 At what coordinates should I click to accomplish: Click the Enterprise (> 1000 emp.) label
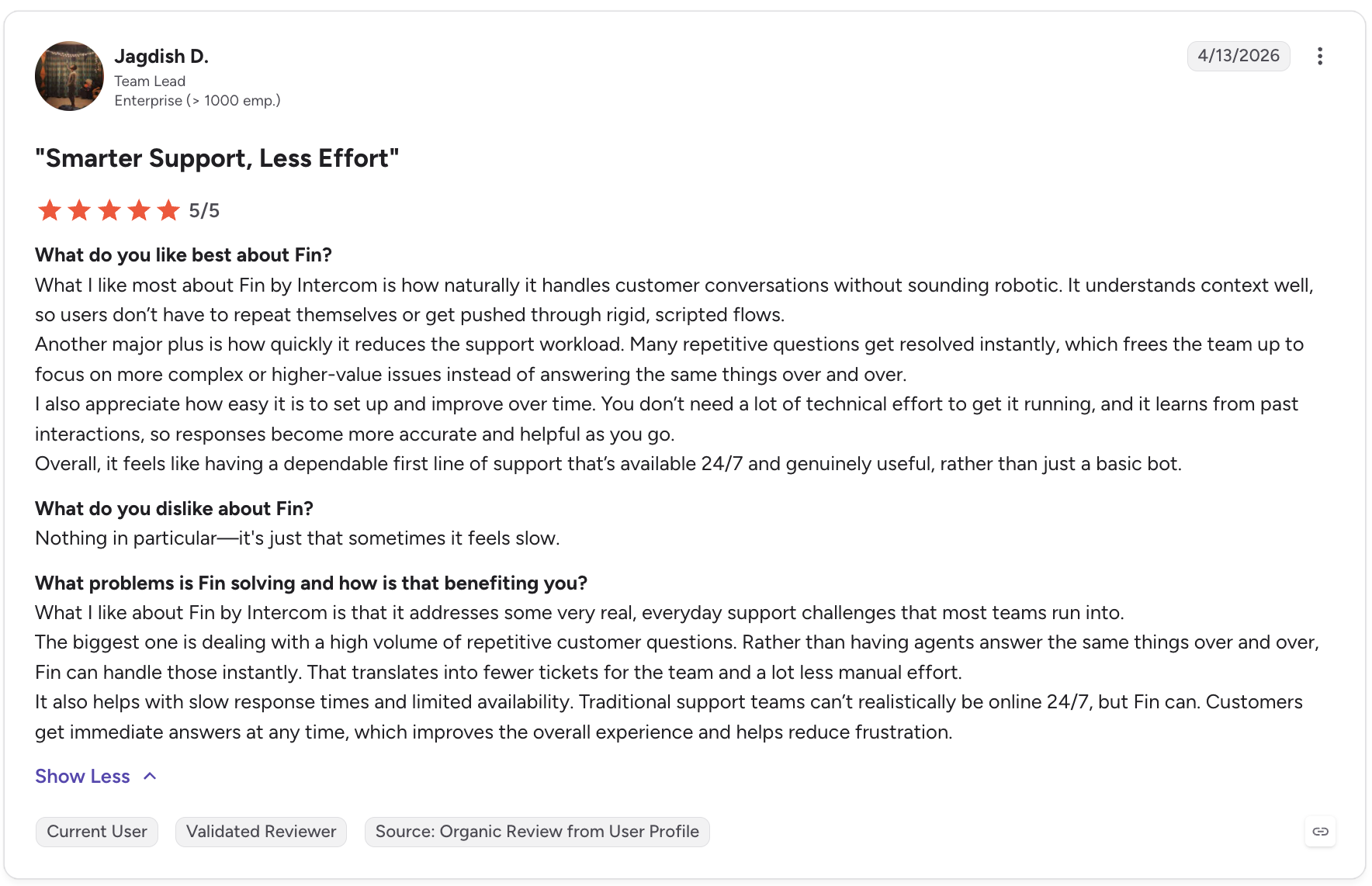tap(197, 101)
